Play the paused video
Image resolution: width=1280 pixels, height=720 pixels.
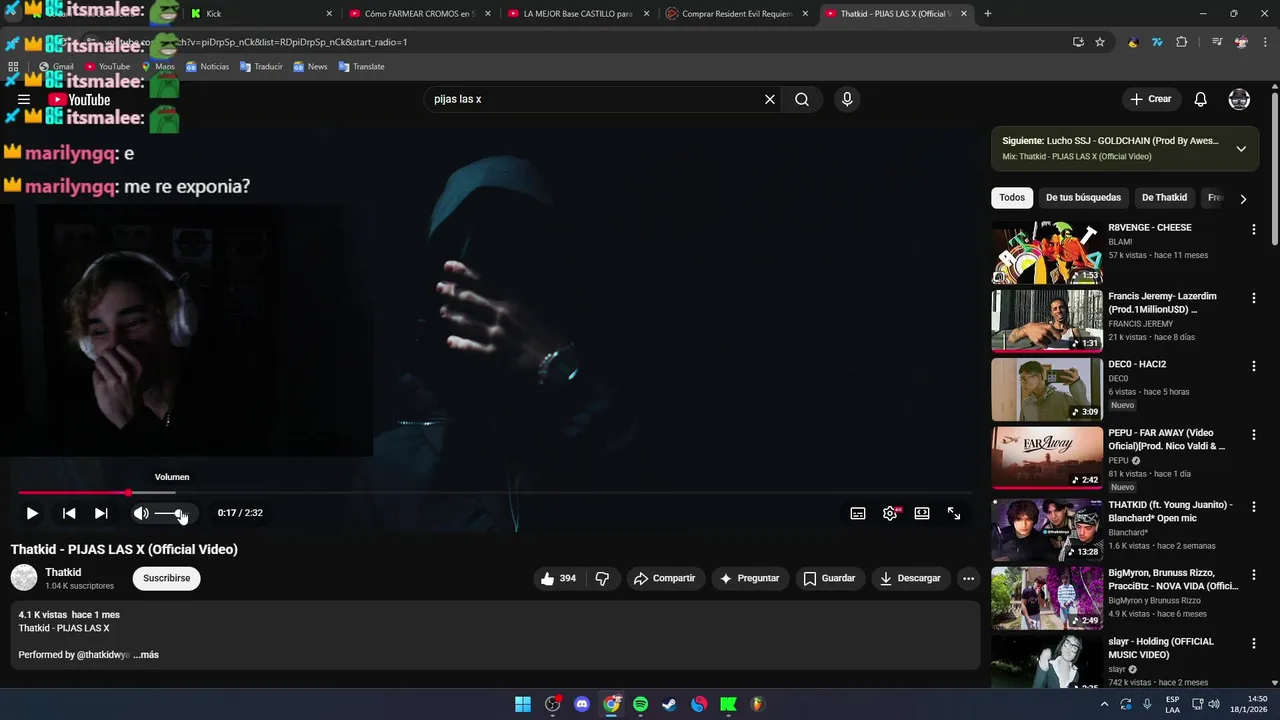pyautogui.click(x=32, y=513)
